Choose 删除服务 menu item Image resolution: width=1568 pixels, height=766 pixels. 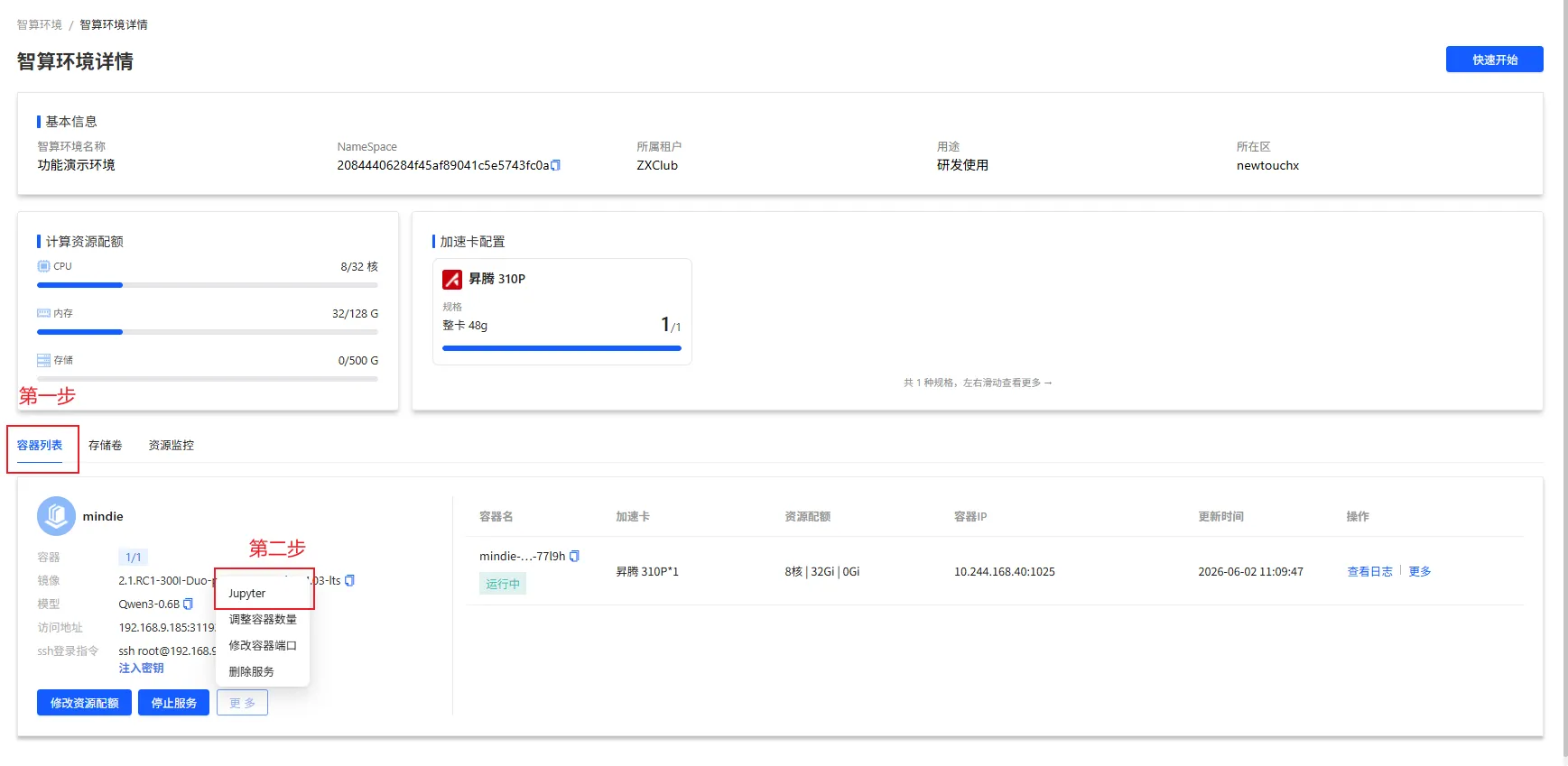[263, 671]
